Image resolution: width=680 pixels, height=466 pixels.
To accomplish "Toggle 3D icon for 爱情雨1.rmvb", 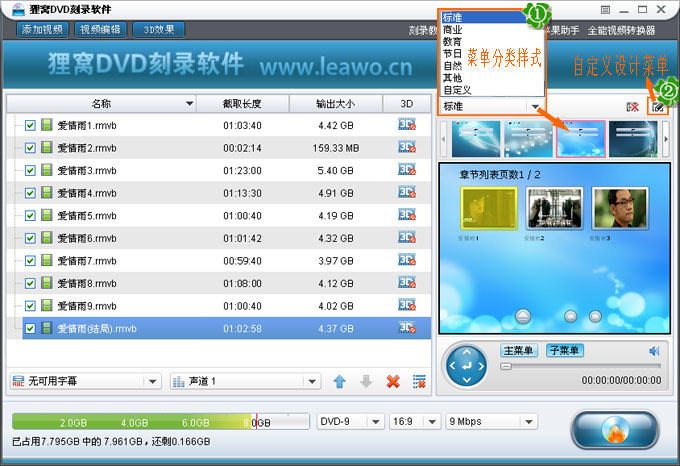I will tap(407, 124).
